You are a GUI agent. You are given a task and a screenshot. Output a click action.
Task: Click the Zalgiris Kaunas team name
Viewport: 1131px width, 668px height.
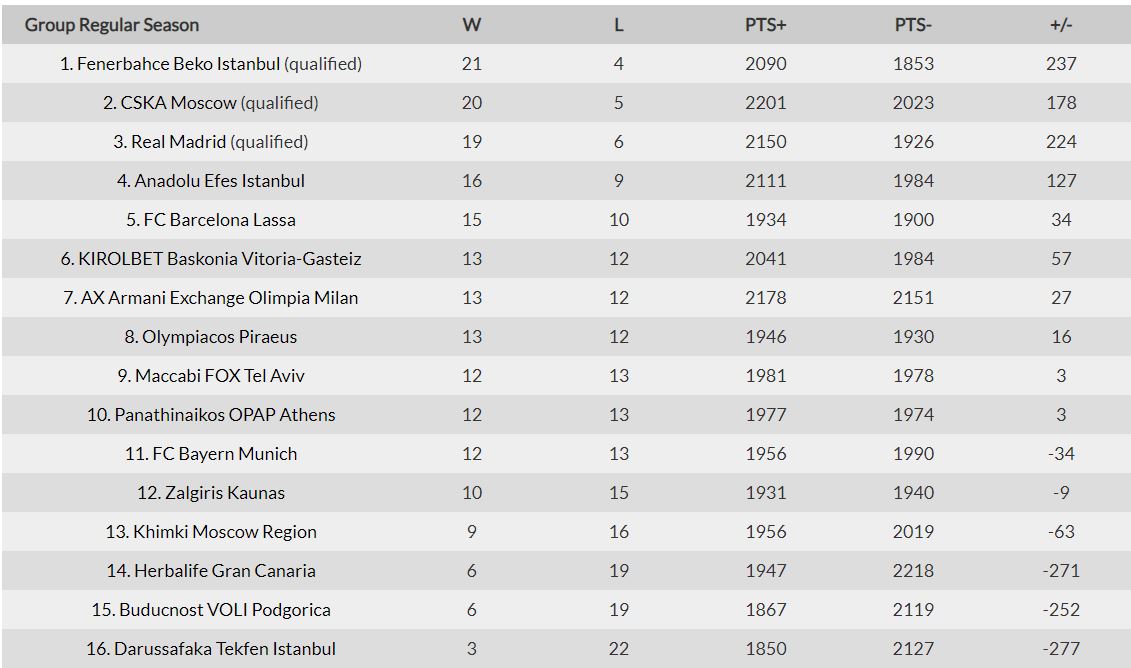pyautogui.click(x=224, y=493)
